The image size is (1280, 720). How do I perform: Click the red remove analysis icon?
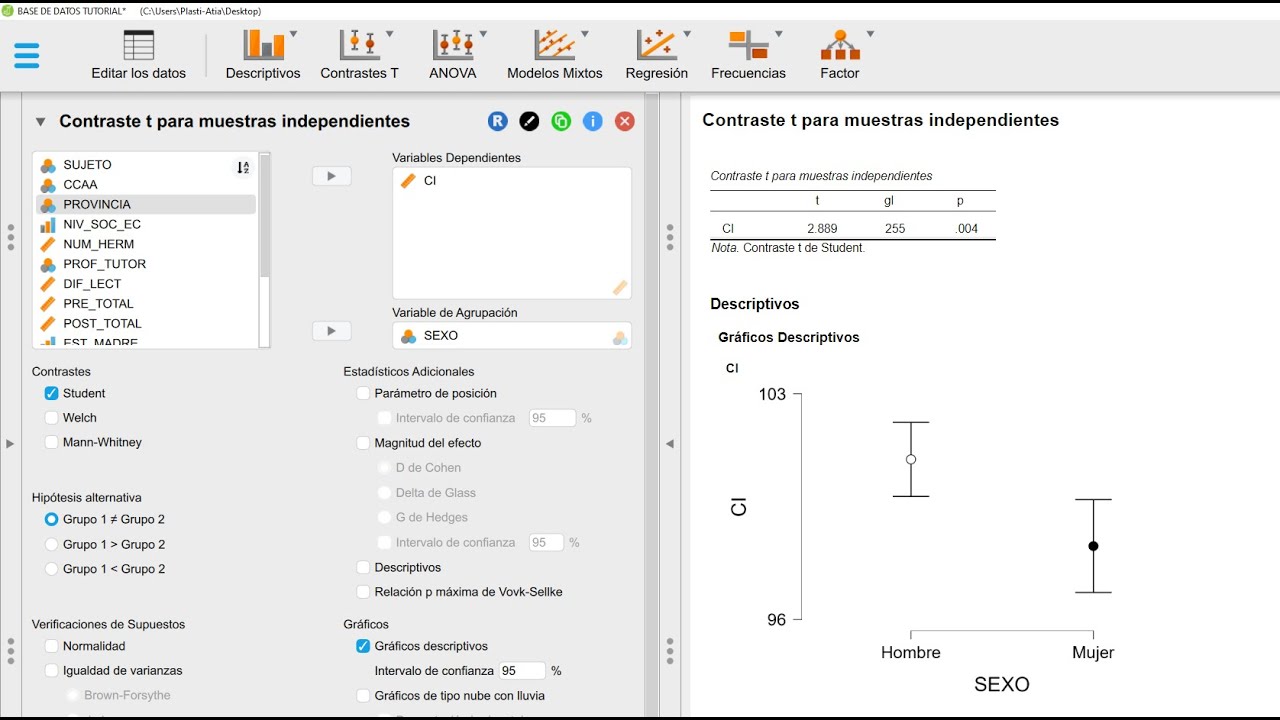tap(625, 121)
